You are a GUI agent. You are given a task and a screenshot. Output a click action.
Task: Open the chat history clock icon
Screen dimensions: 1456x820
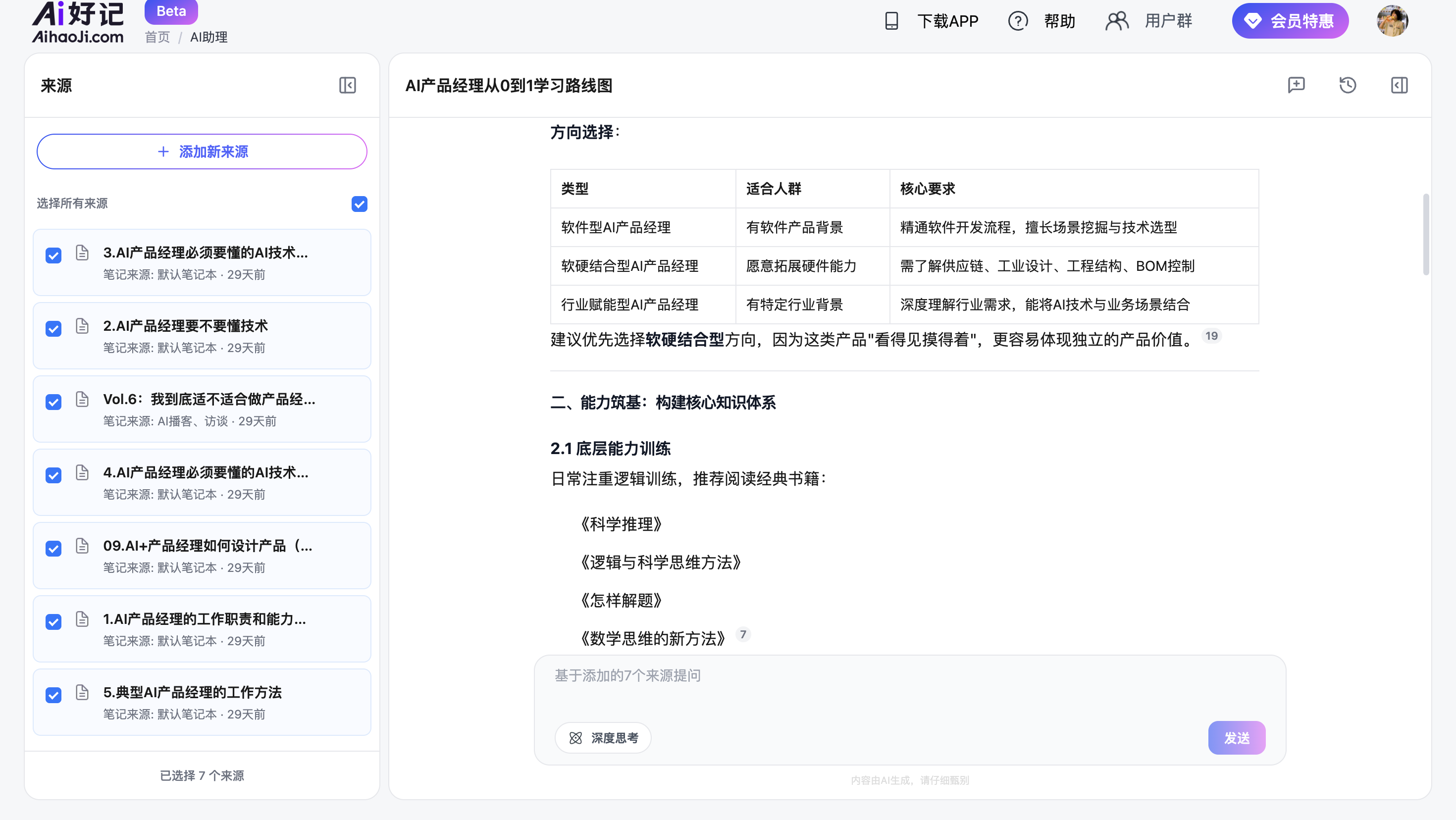pyautogui.click(x=1348, y=85)
